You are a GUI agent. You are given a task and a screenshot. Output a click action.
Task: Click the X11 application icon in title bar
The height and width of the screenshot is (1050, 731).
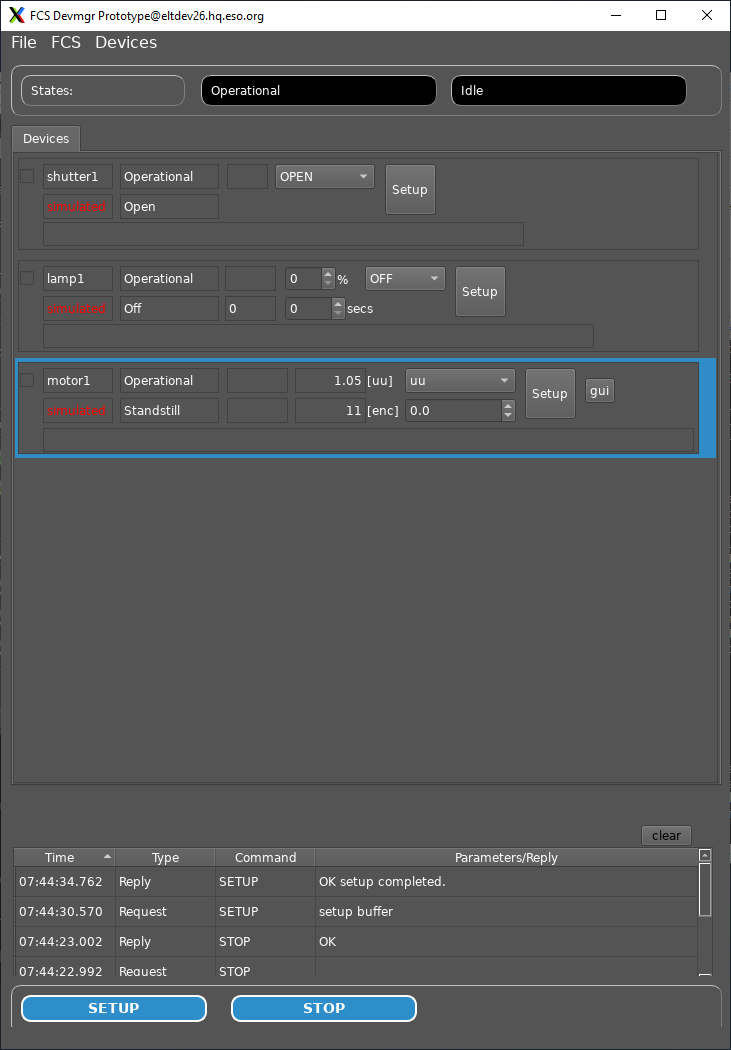[x=16, y=15]
